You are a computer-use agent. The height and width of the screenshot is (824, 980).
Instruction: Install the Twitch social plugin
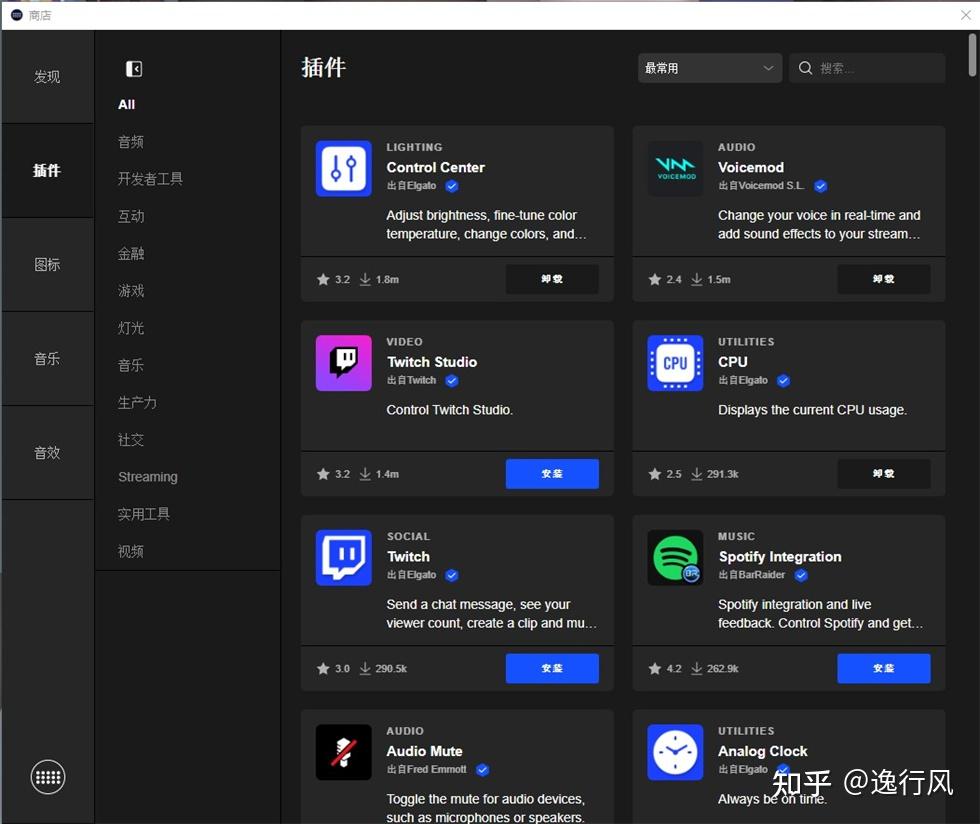click(552, 668)
